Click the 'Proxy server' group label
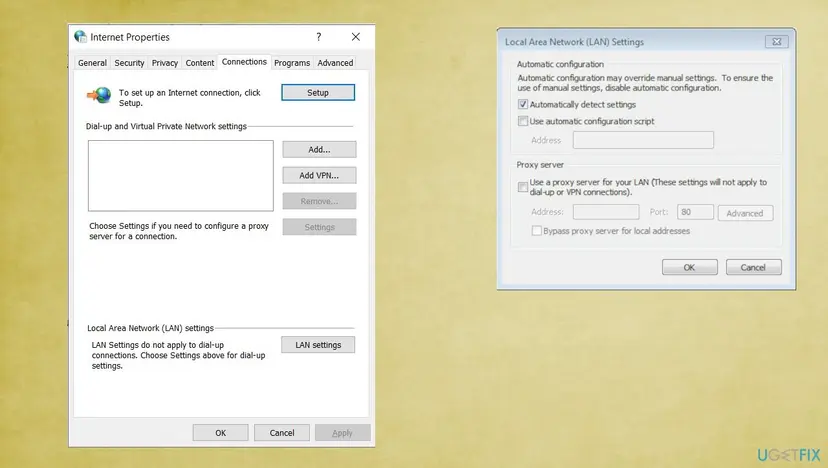828x468 pixels. (x=540, y=165)
